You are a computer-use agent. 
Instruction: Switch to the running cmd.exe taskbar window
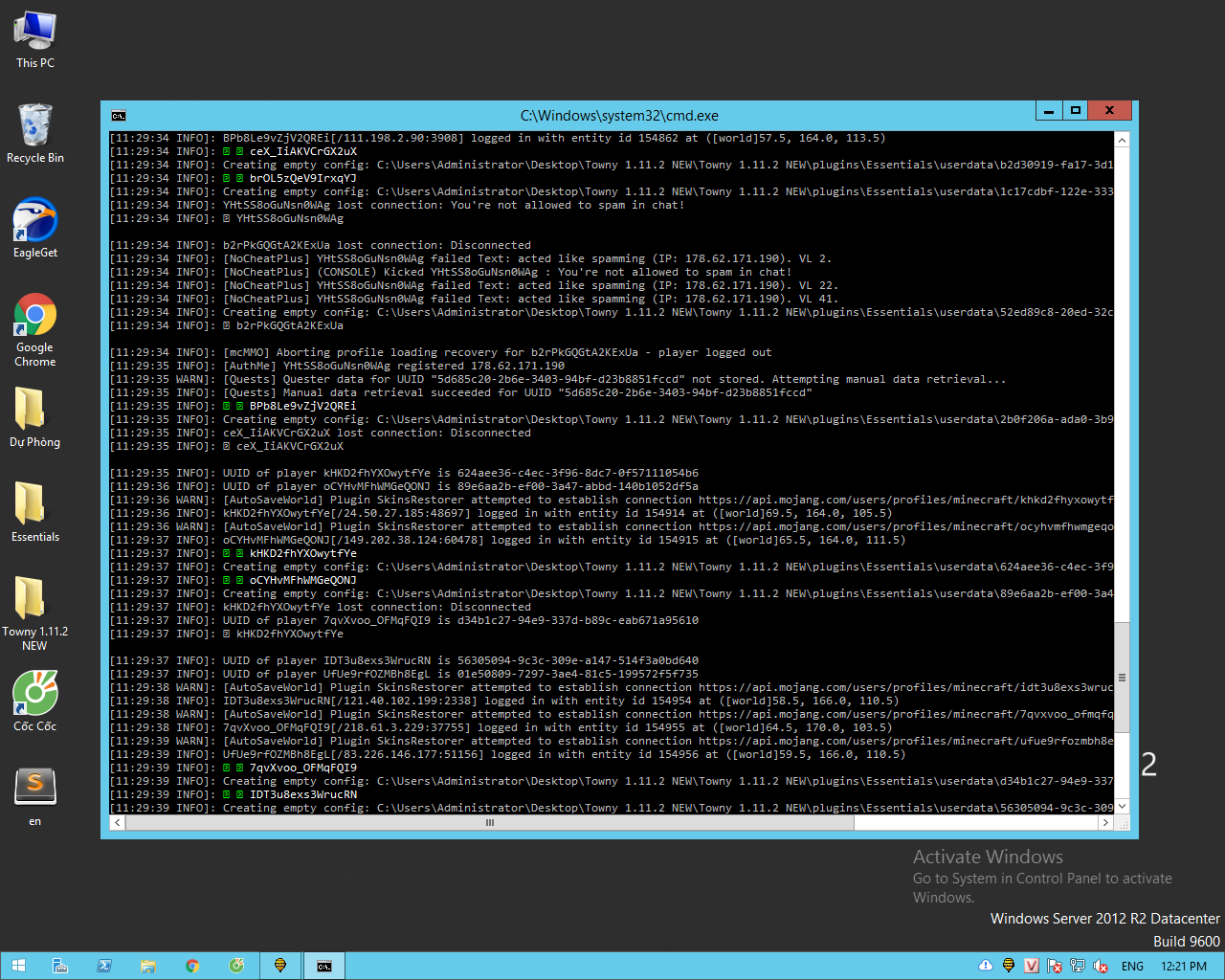[x=323, y=966]
